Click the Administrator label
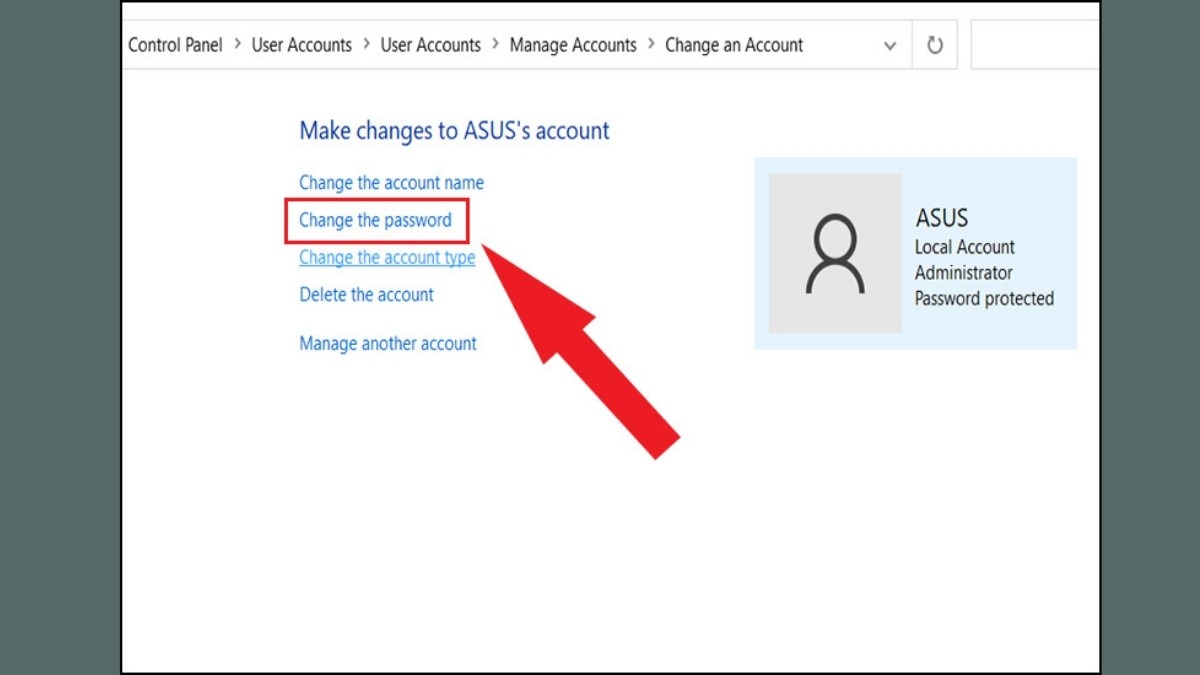The height and width of the screenshot is (675, 1200). coord(963,273)
